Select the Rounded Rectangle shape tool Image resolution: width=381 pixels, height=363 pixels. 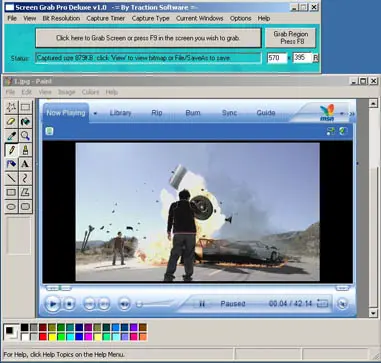(x=26, y=207)
